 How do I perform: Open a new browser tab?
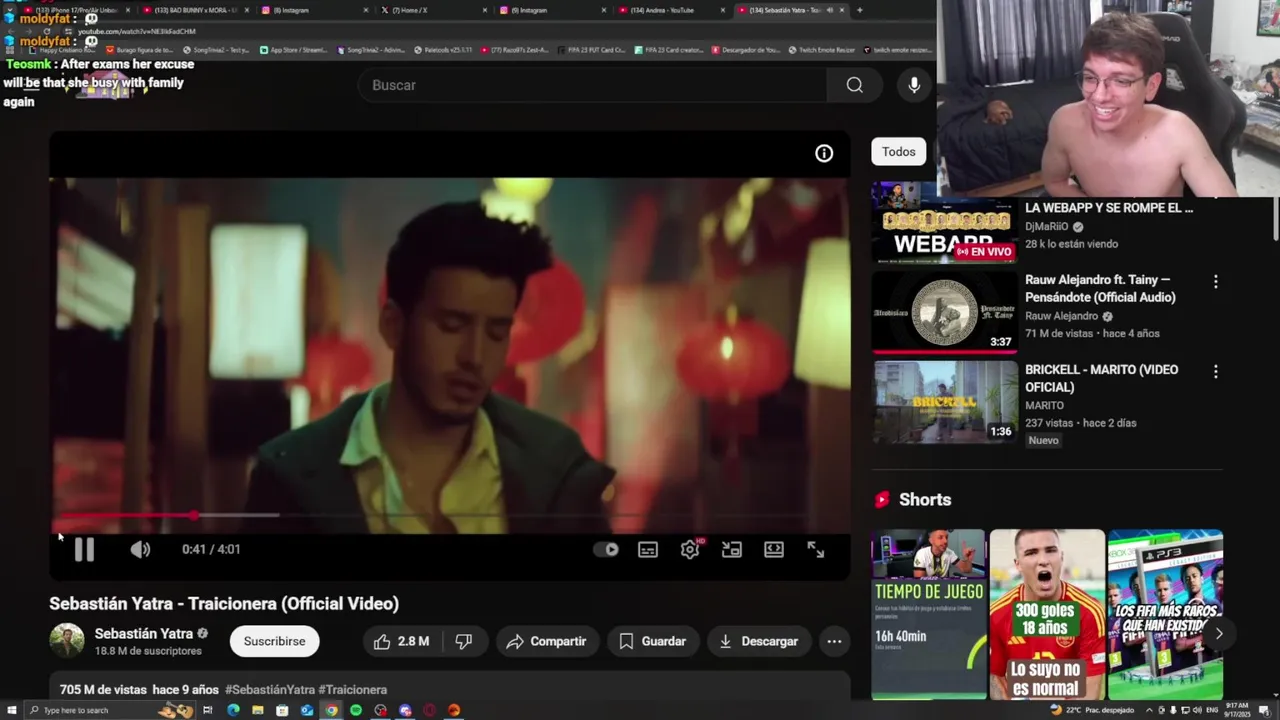click(860, 10)
